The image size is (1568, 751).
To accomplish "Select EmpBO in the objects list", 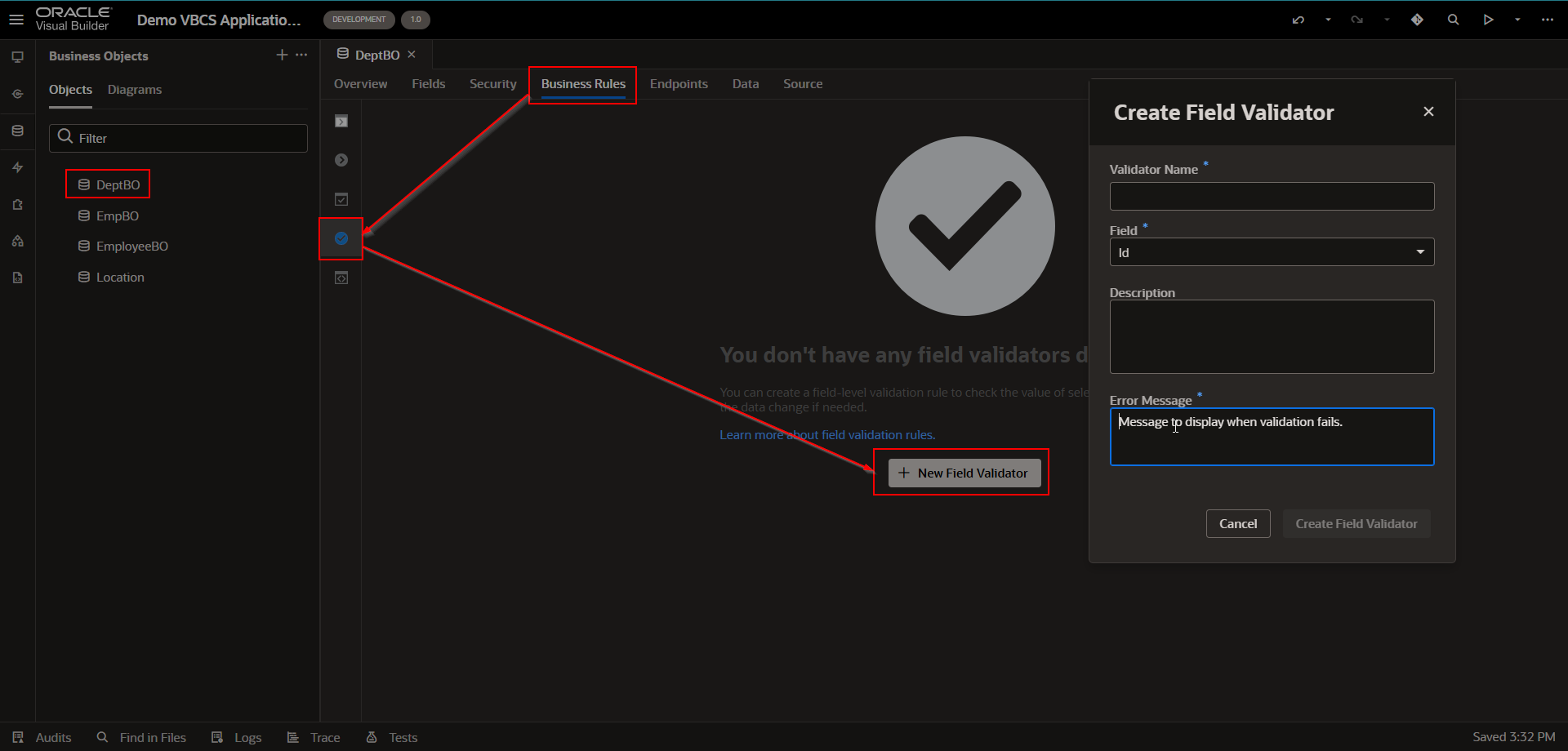I will 109,216.
